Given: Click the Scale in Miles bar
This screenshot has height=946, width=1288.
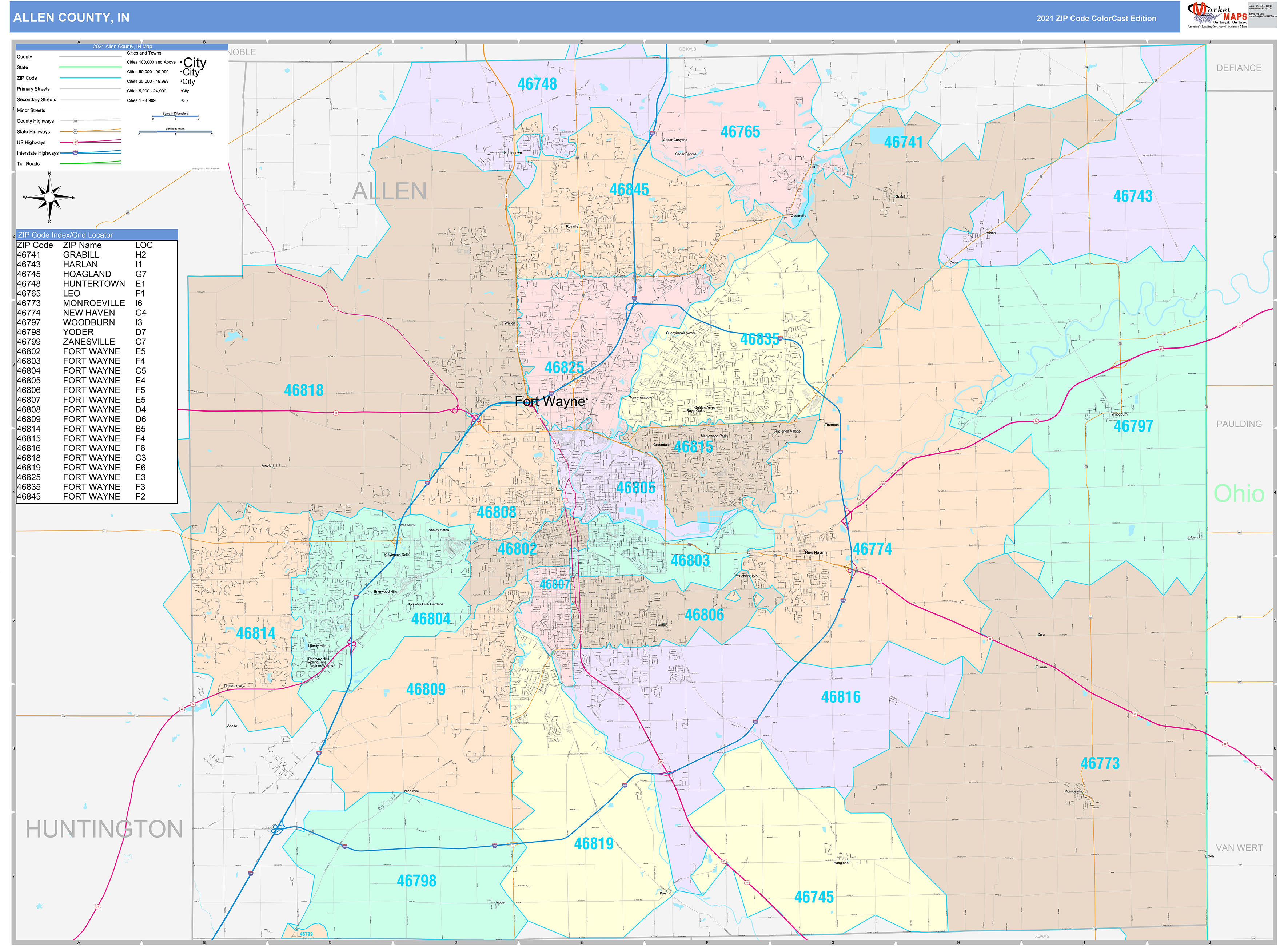Looking at the screenshot, I should pyautogui.click(x=175, y=132).
